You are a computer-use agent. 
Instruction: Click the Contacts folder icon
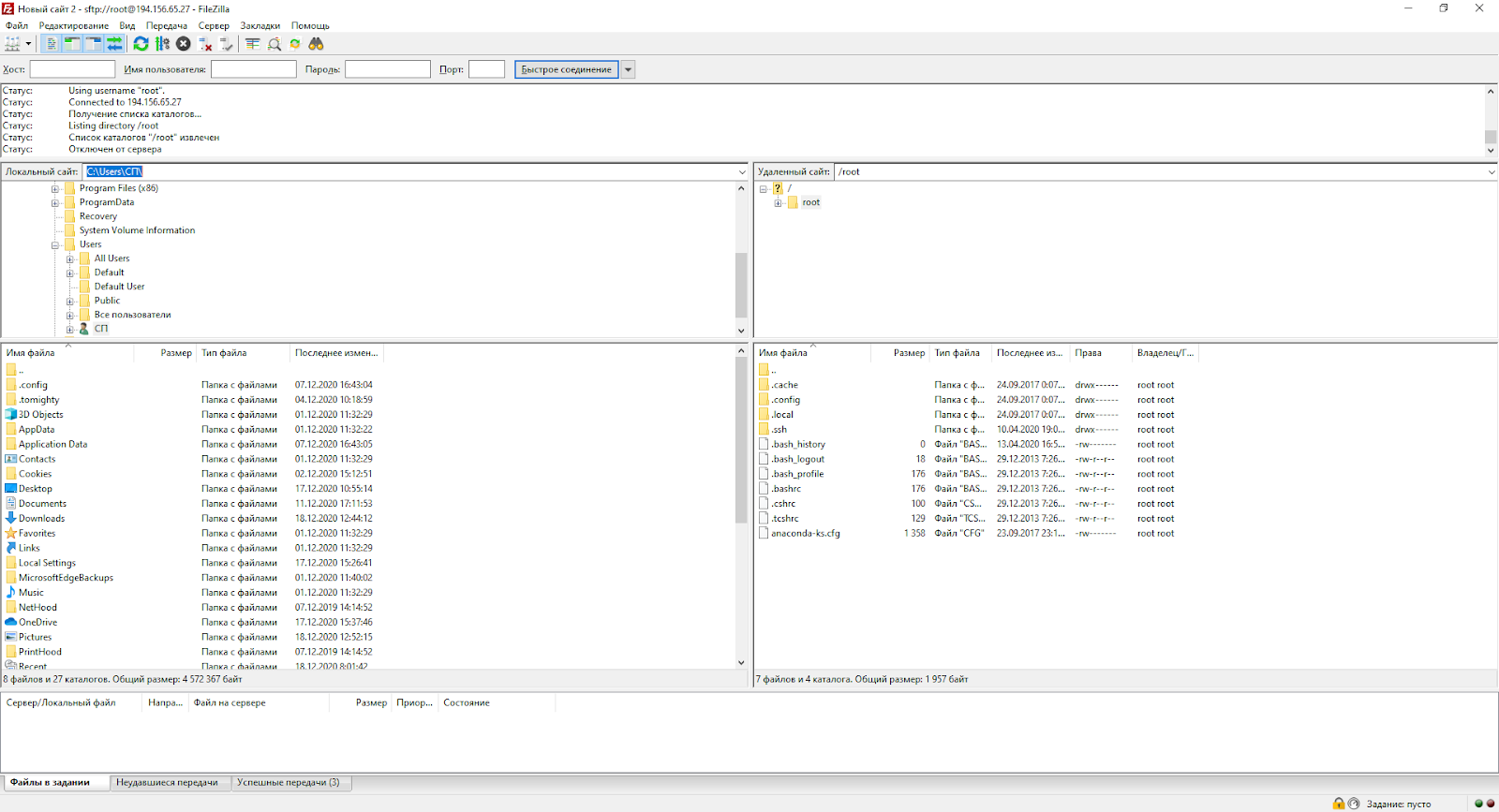click(11, 459)
